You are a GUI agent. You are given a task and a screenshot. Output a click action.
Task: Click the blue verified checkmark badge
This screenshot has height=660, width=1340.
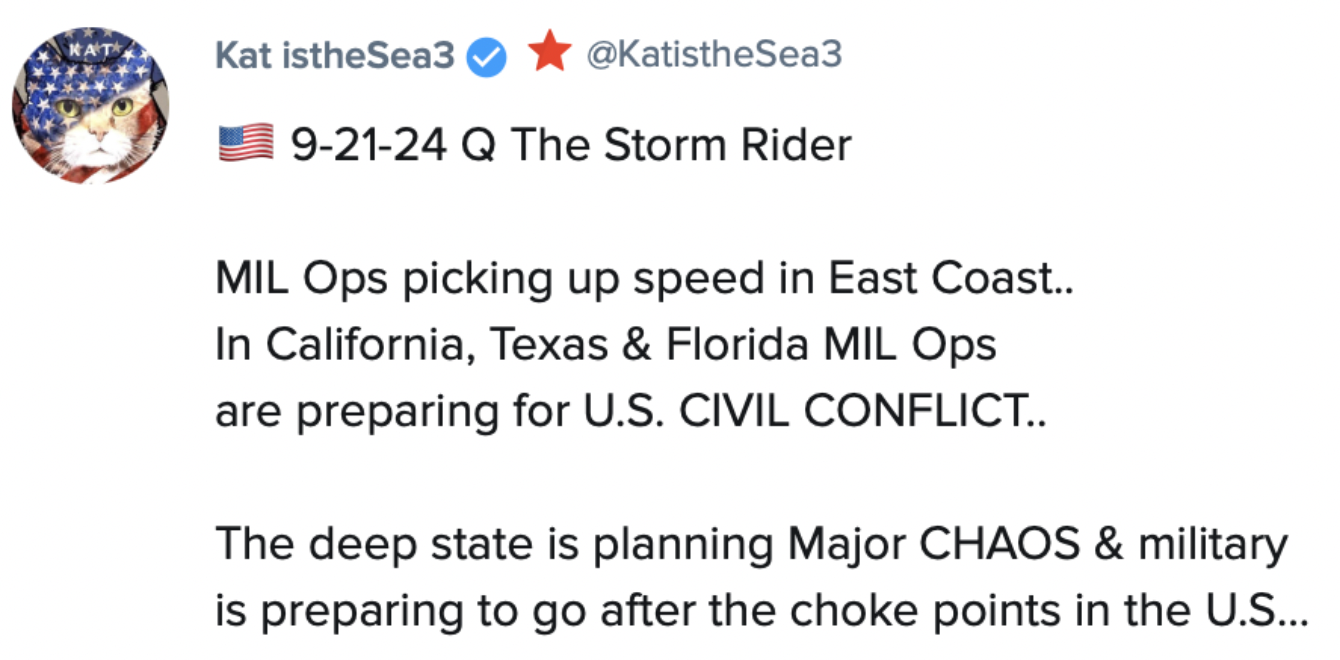487,57
